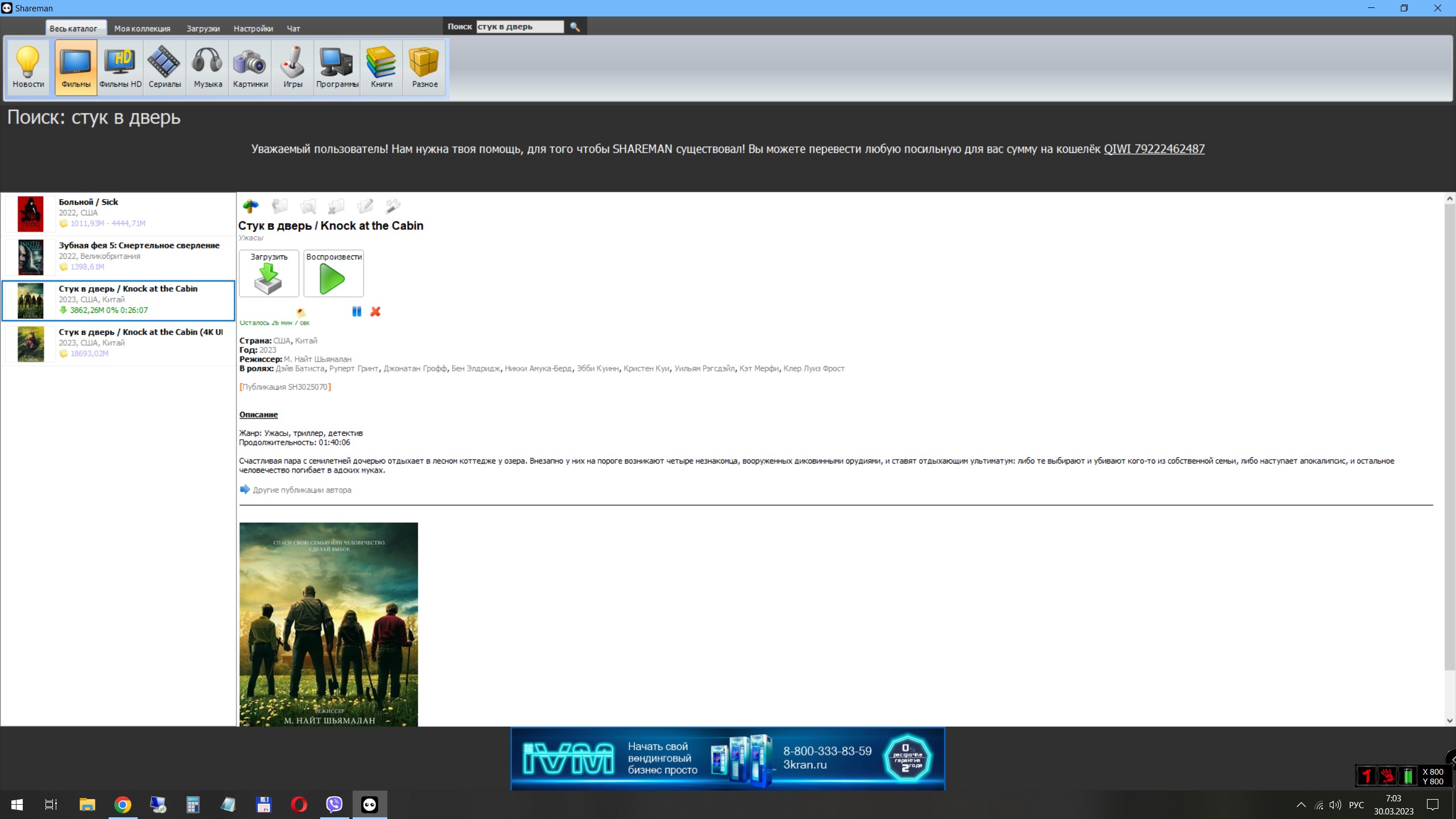Open the Игры category with joystick icon

click(x=293, y=67)
